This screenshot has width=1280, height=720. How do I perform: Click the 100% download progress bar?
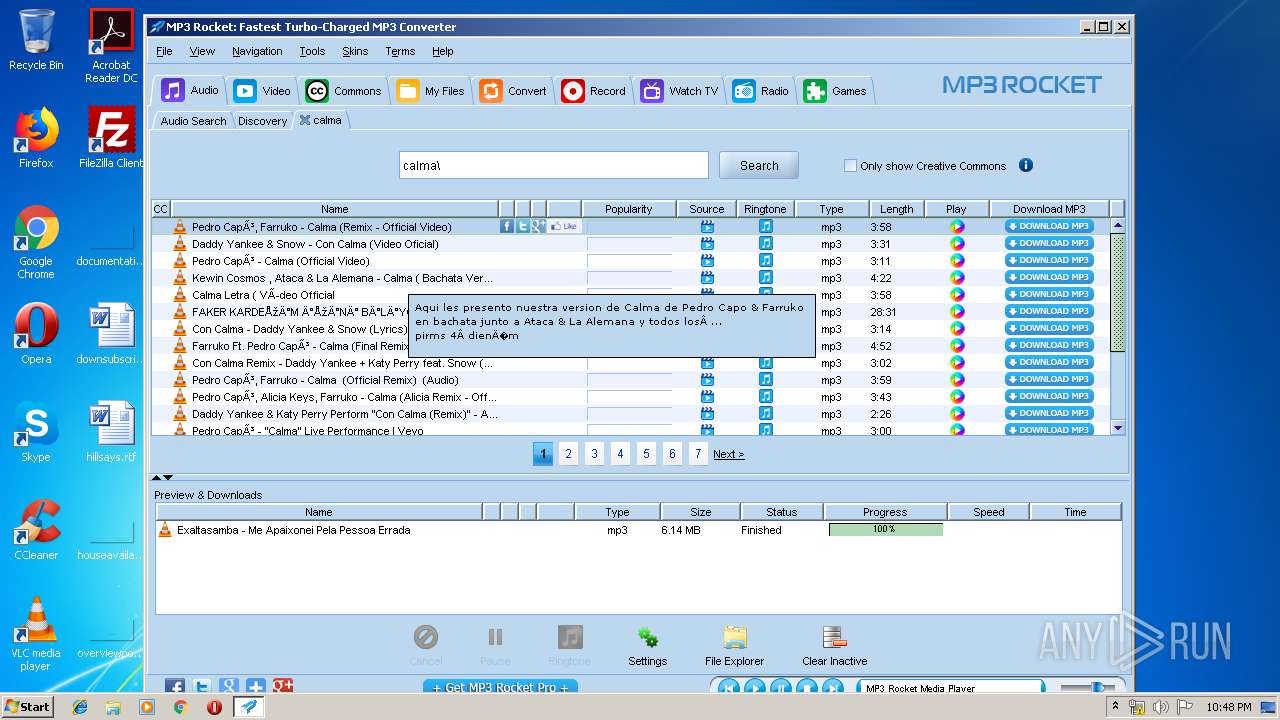[x=885, y=530]
